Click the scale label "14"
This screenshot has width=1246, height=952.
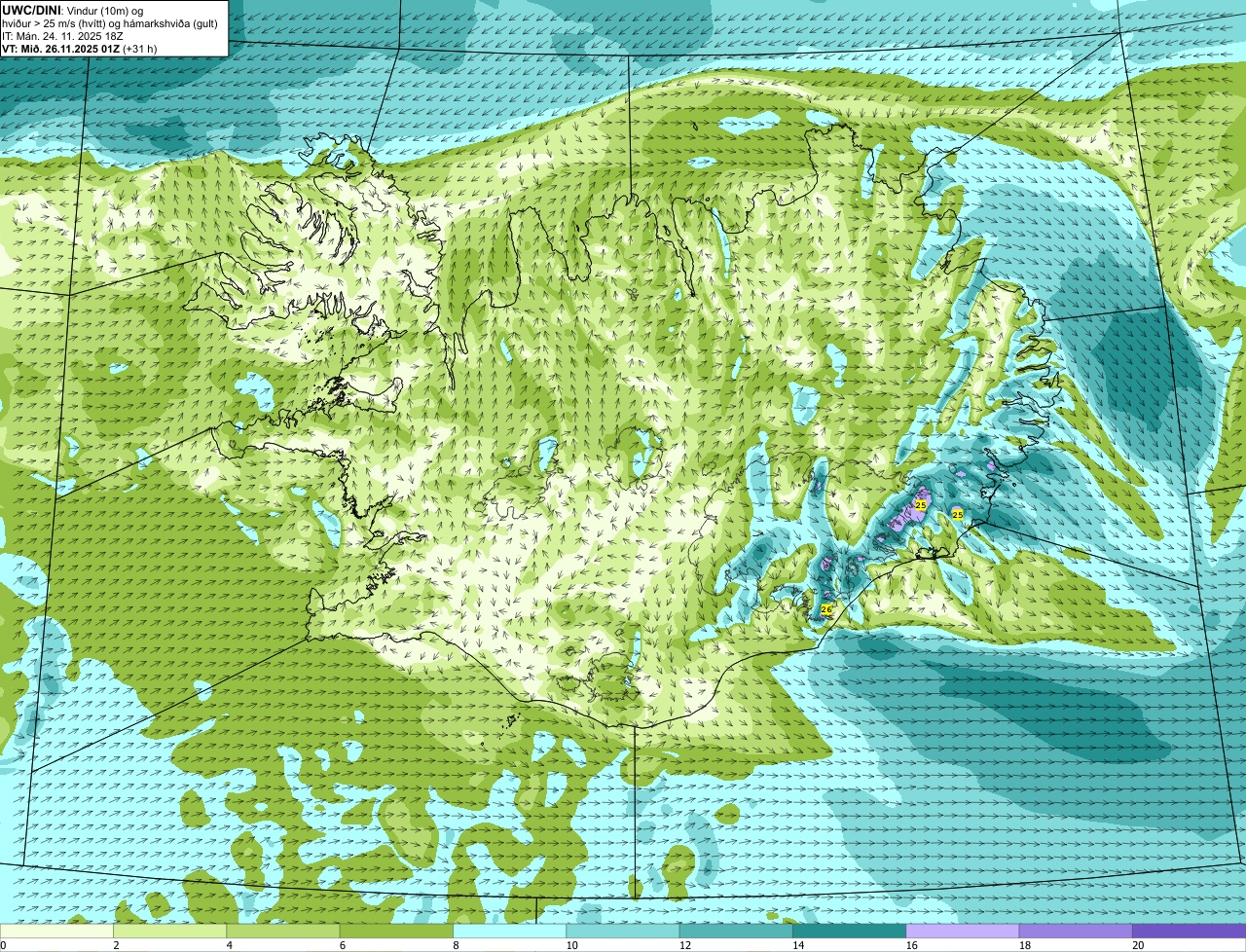tap(798, 945)
